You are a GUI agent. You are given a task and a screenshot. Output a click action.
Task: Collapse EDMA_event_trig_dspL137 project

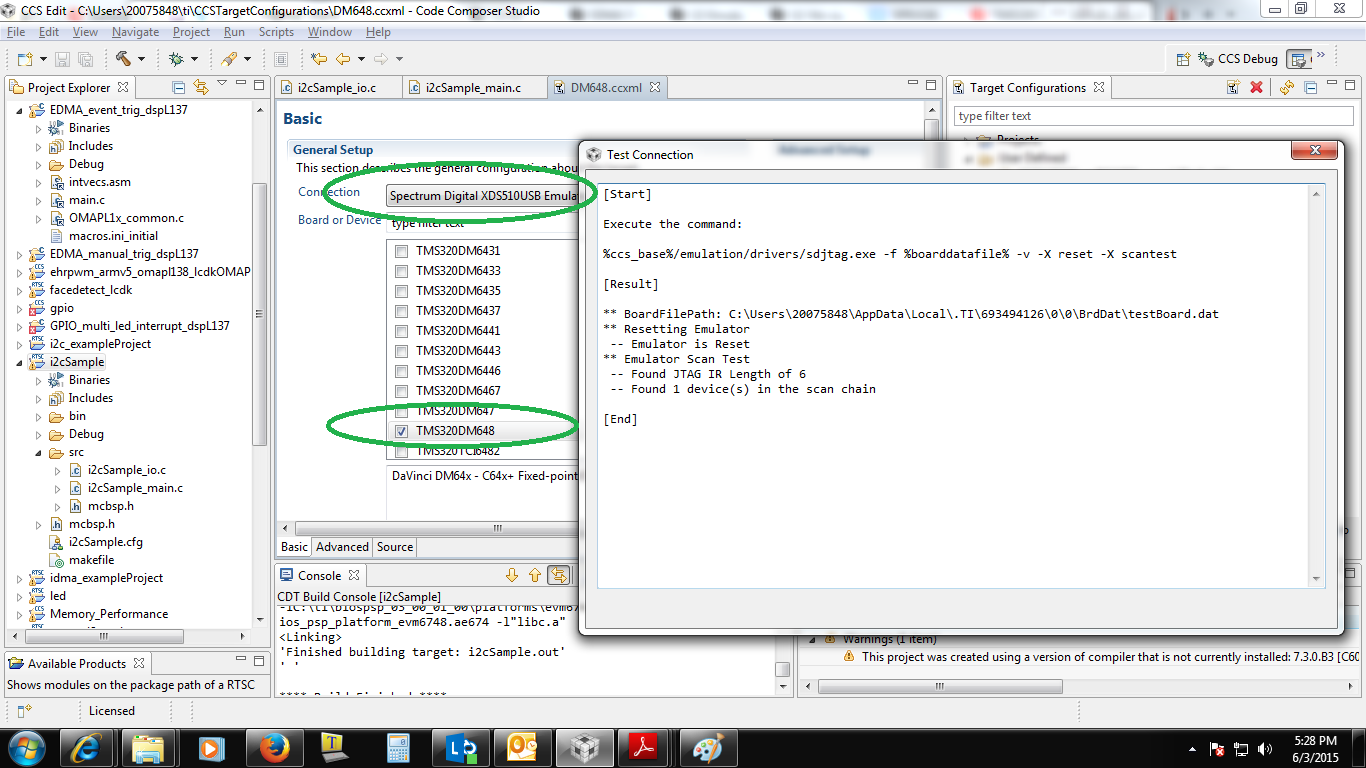click(x=19, y=110)
